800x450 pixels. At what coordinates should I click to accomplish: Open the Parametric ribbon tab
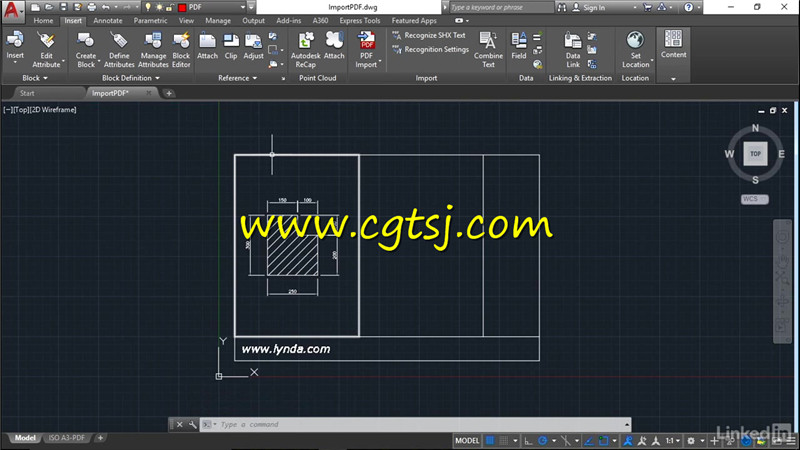click(151, 21)
